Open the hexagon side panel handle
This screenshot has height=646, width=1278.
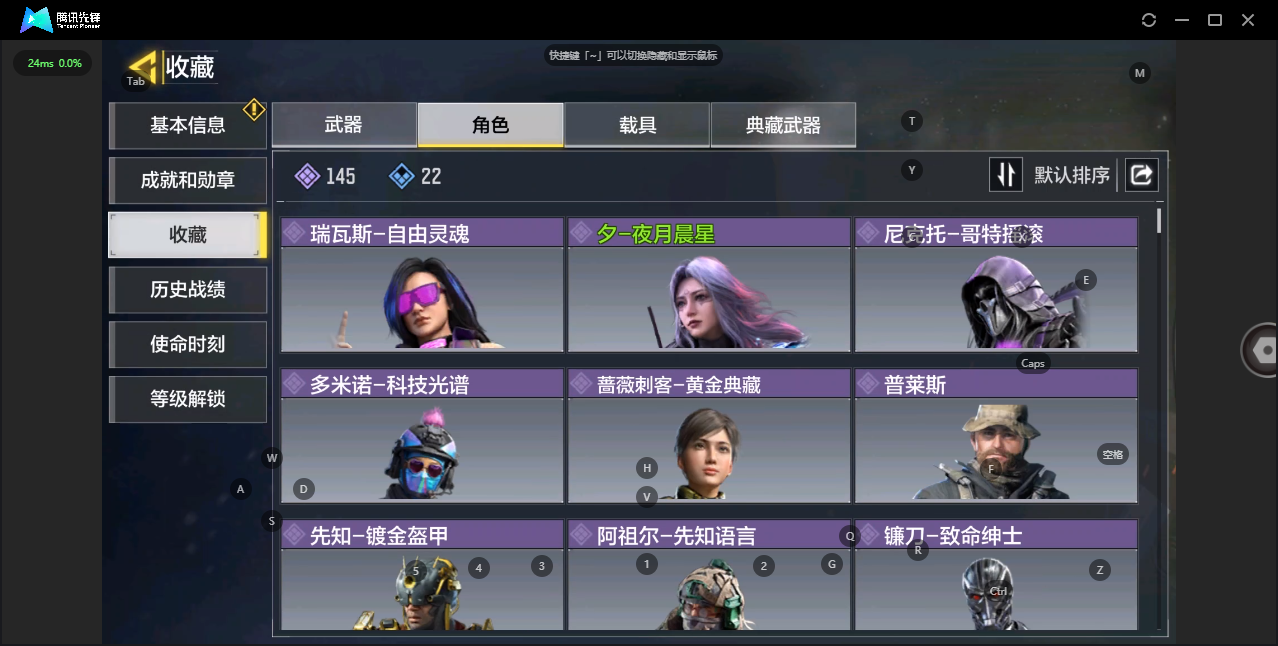[x=1262, y=349]
